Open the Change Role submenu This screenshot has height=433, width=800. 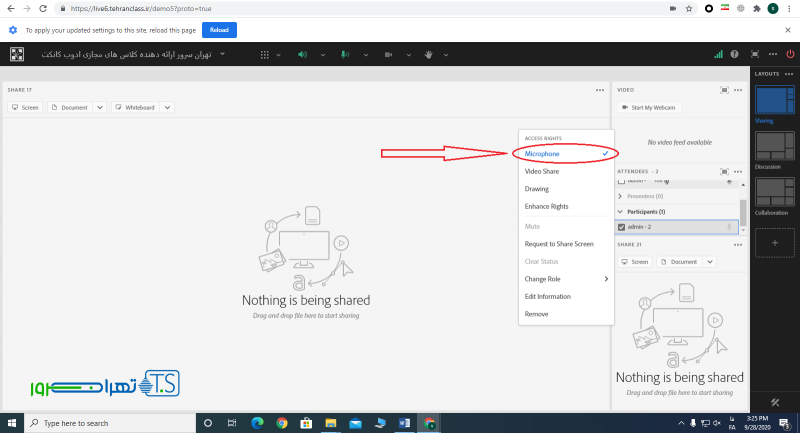click(x=565, y=279)
